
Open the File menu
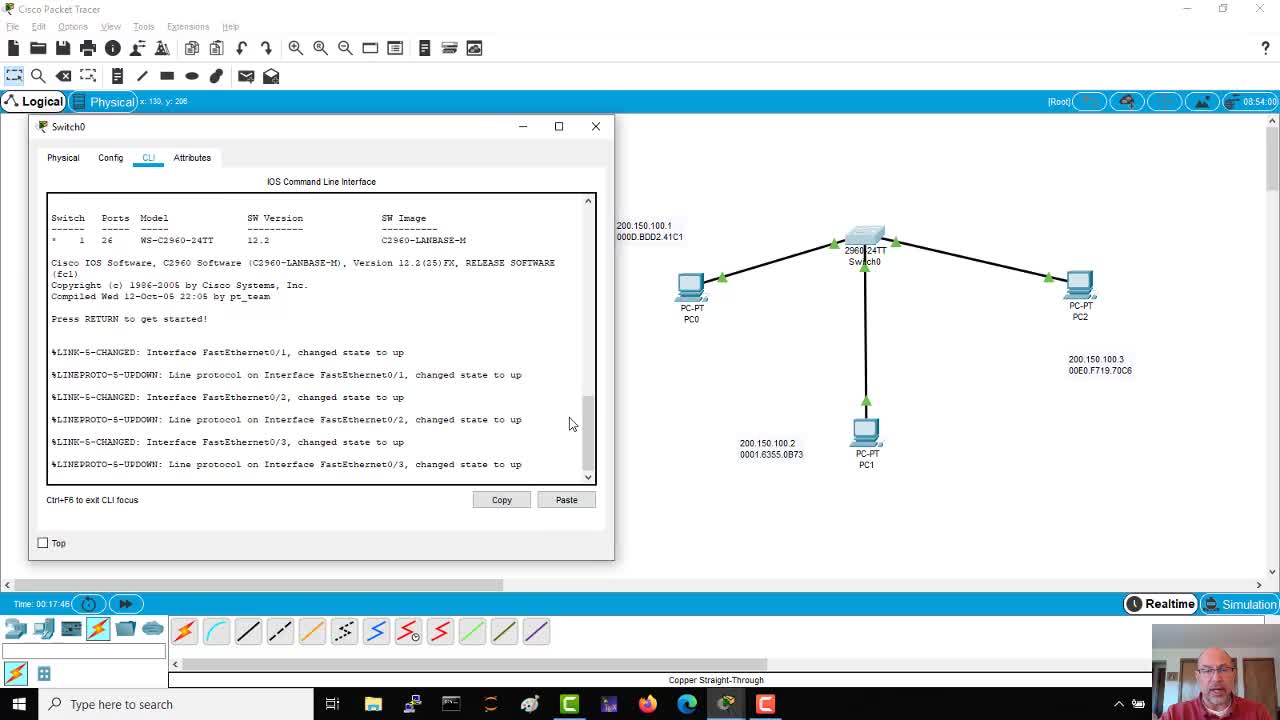[x=13, y=27]
